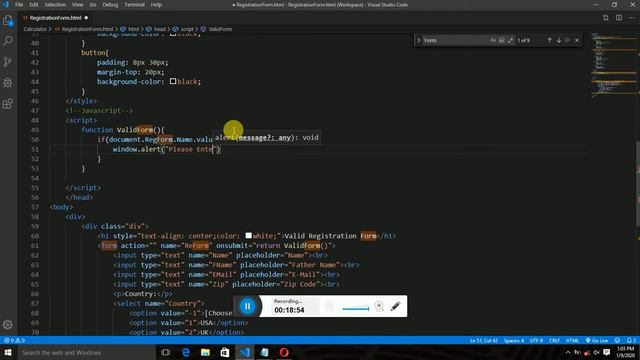
Task: Click 'Go Live' in status bar
Action: [597, 340]
